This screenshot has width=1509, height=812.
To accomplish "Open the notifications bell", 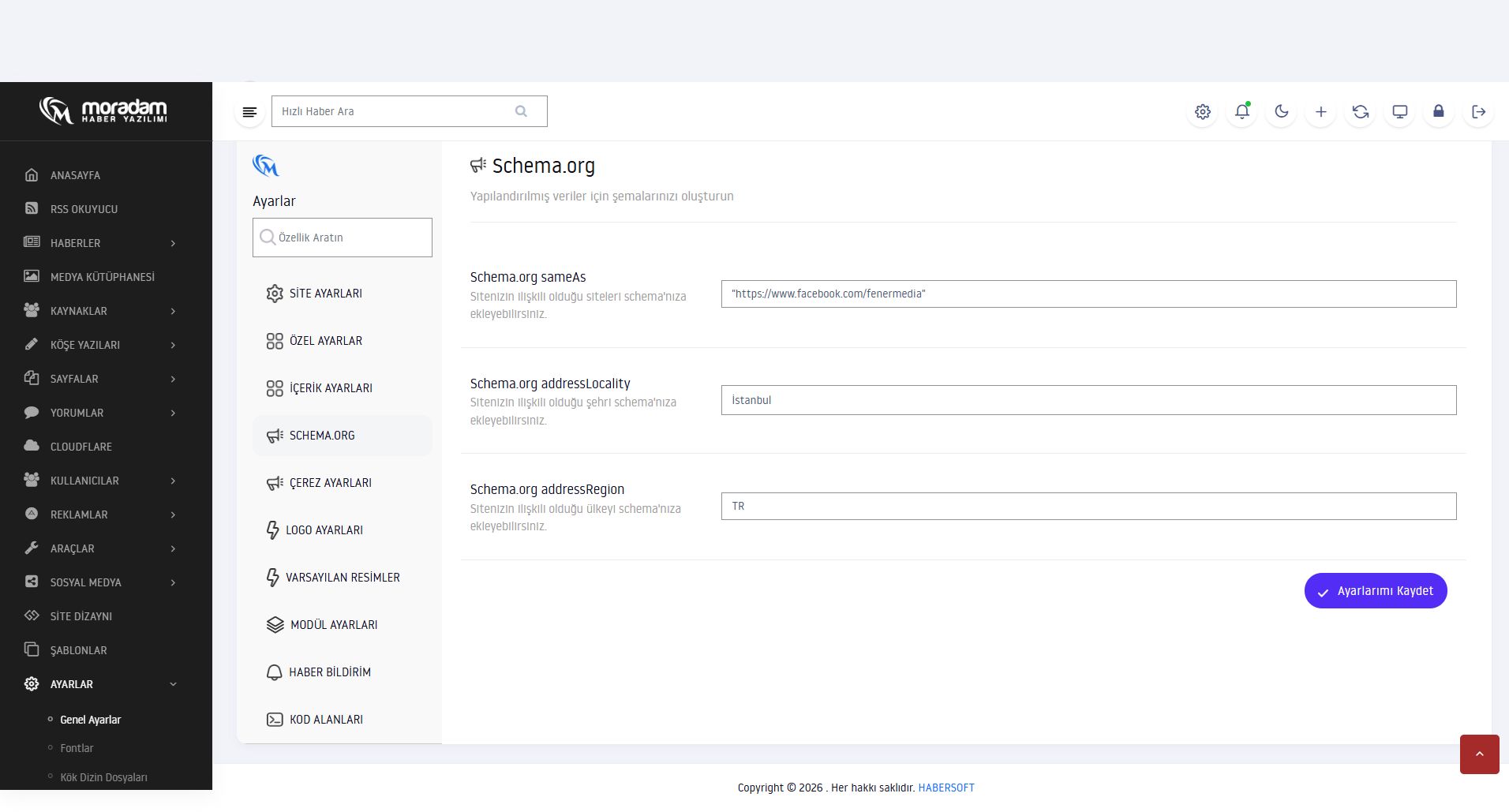I will (1241, 112).
